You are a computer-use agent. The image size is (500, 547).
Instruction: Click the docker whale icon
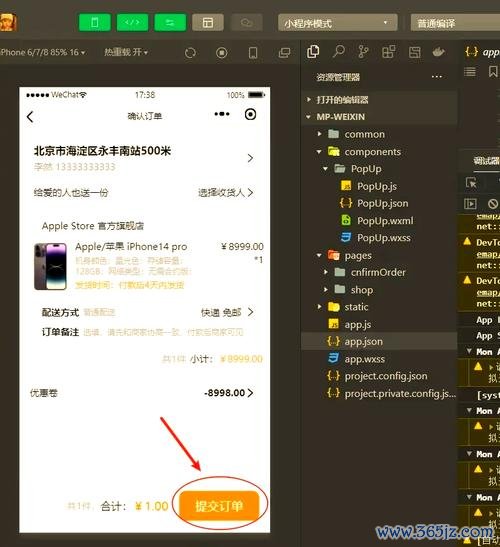point(439,52)
